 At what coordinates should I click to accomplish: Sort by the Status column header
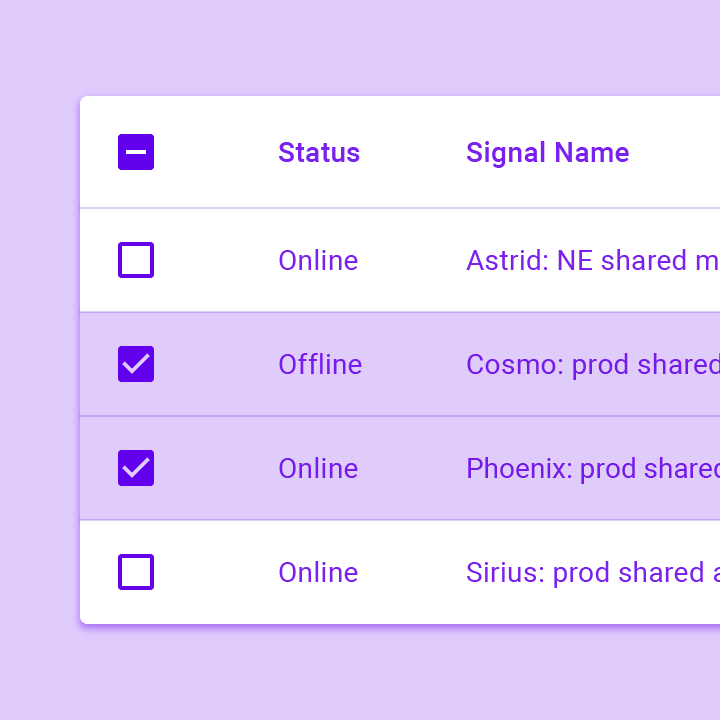click(x=318, y=152)
